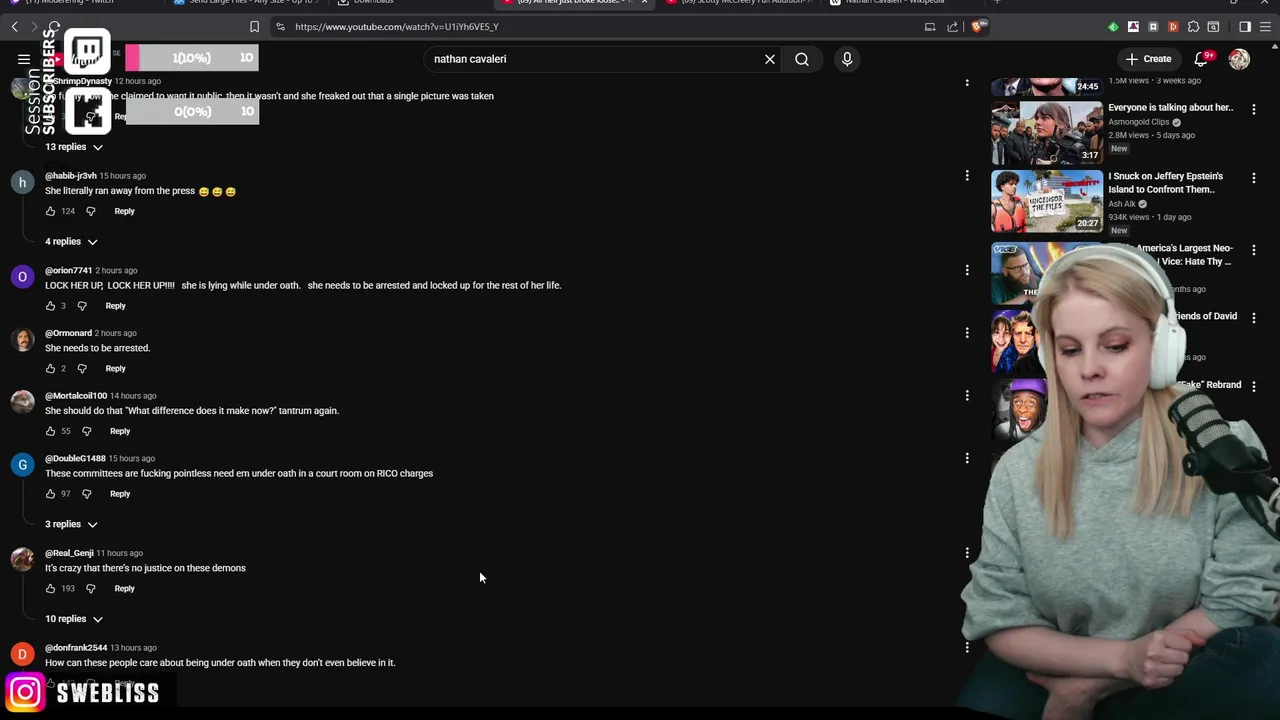The image size is (1280, 720).
Task: Switch to the Wikipedia Nathan Cavaleri tab
Action: coord(900,4)
